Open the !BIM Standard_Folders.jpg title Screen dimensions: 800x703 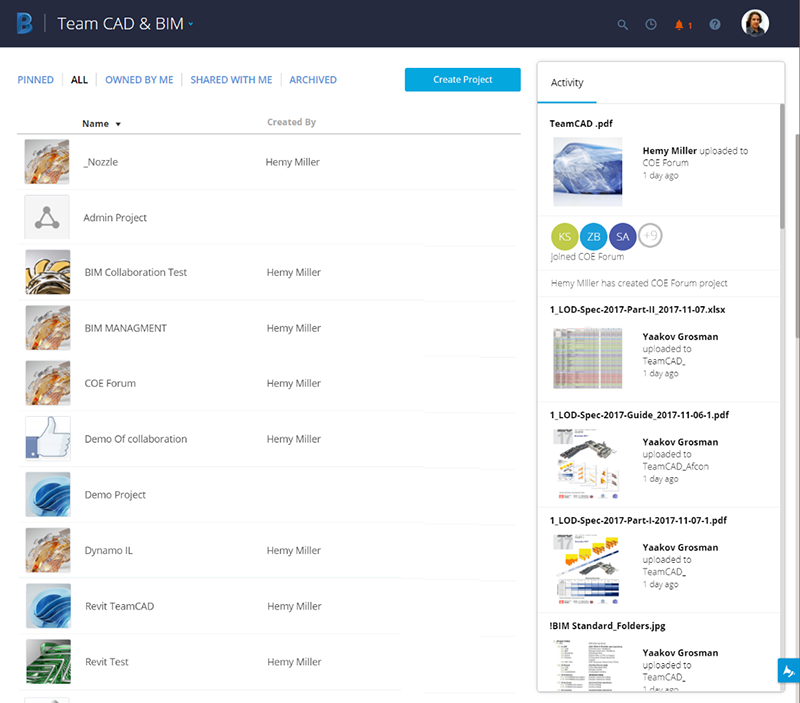[607, 626]
